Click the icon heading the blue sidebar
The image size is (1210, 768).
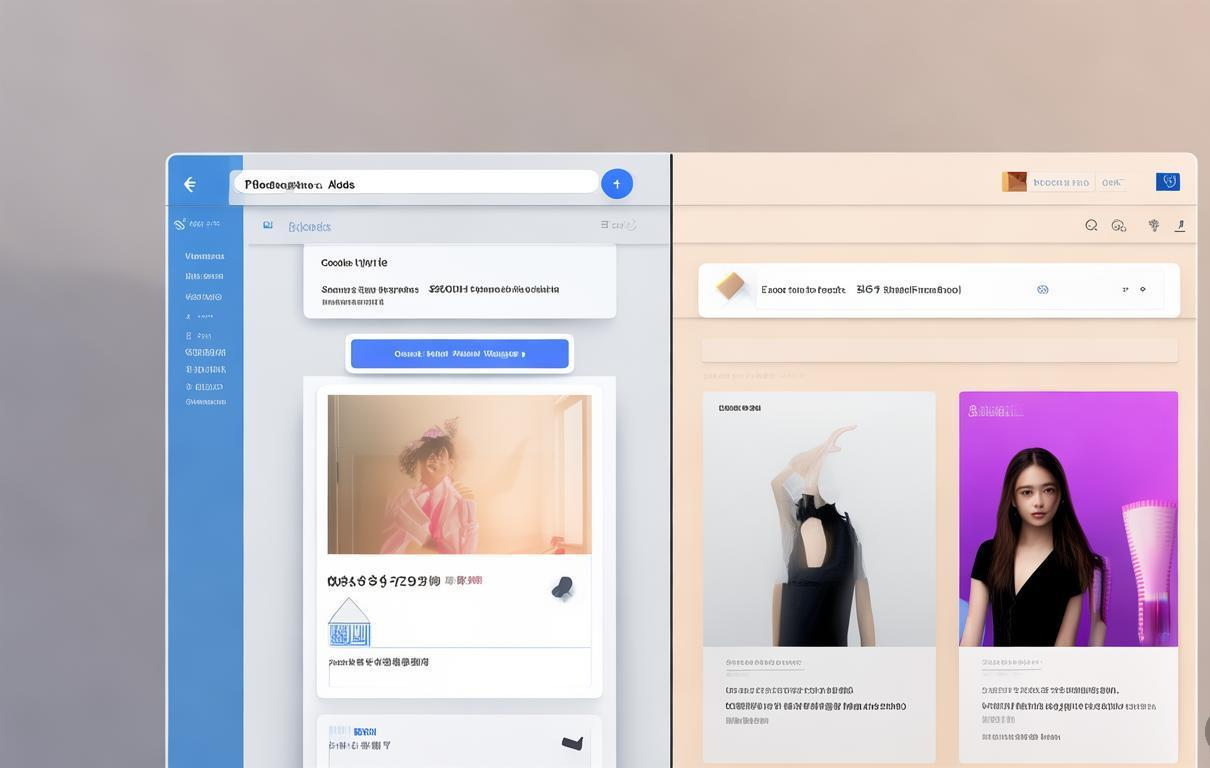180,224
